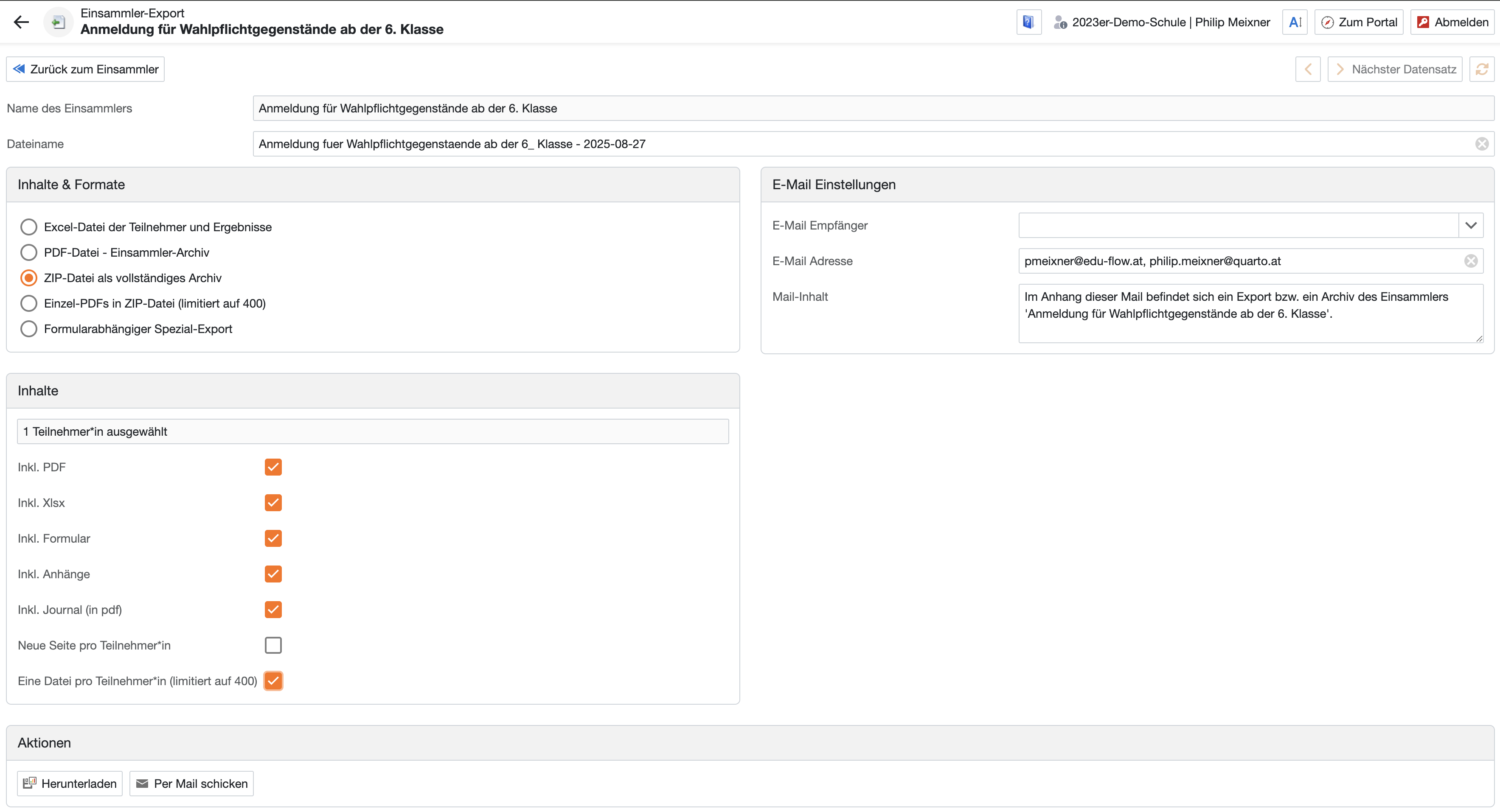
Task: Click Herunterladen button
Action: click(70, 784)
